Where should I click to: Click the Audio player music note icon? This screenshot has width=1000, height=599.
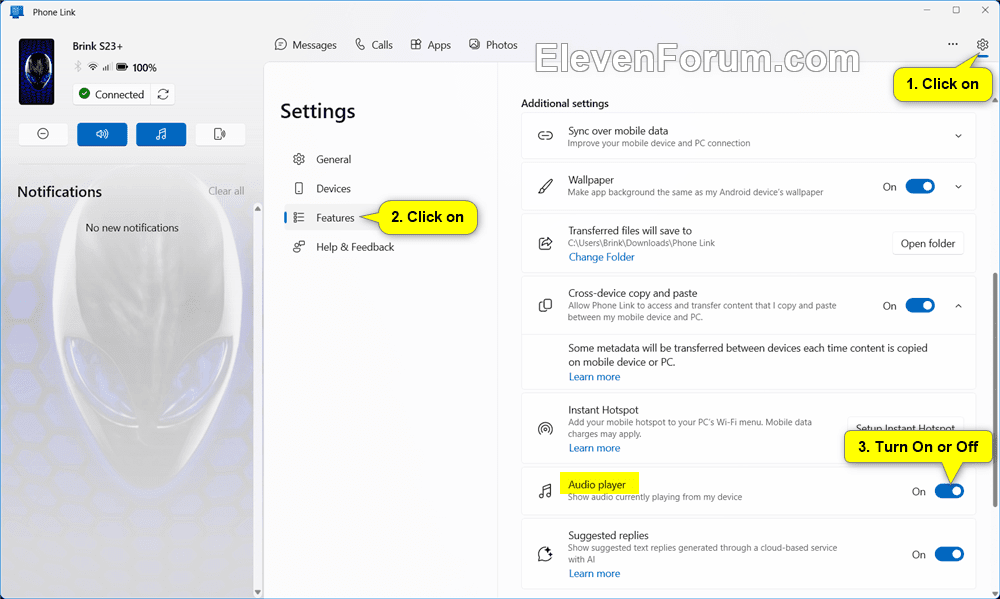[x=545, y=491]
